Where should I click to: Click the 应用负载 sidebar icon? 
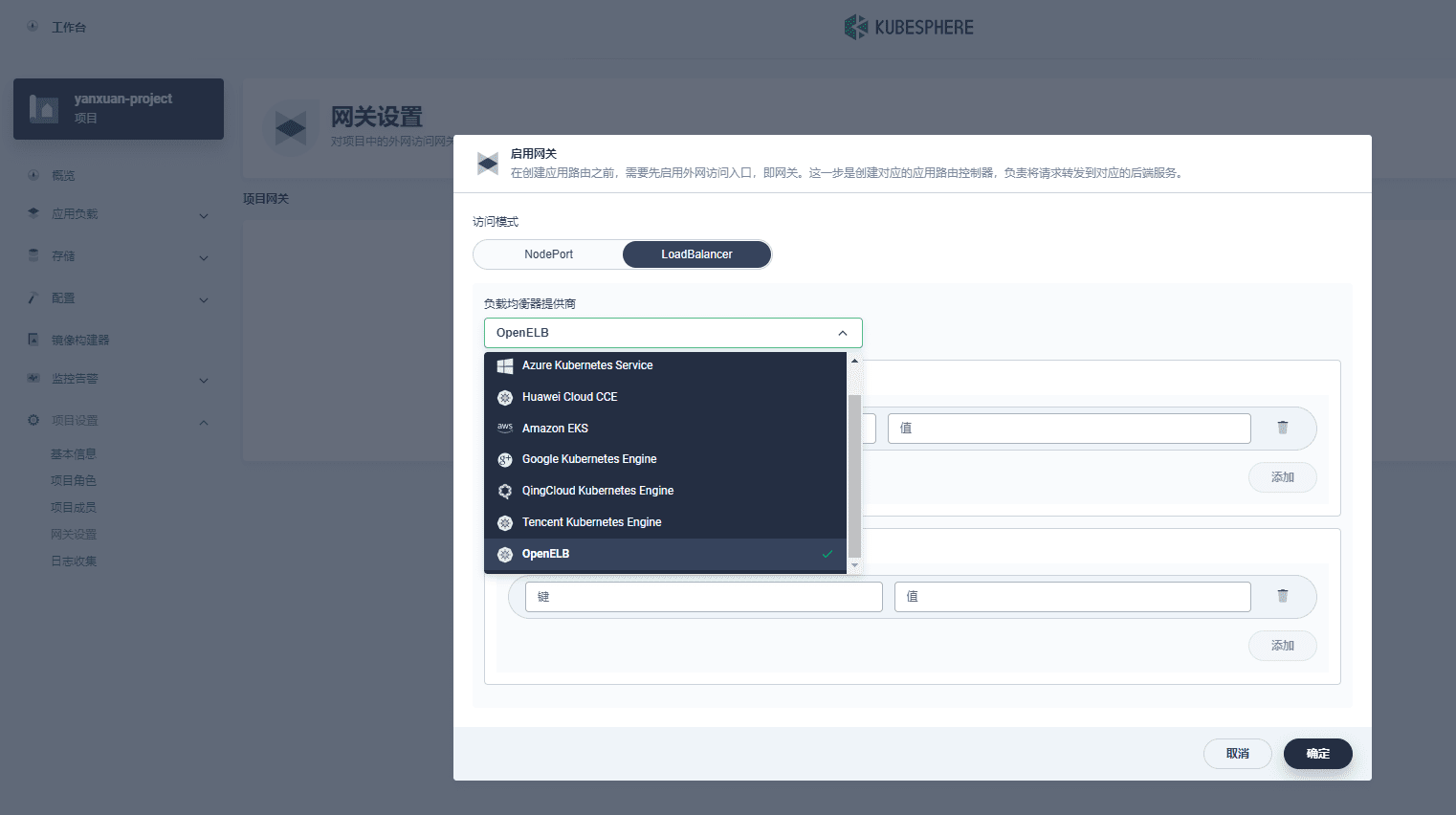(x=33, y=213)
